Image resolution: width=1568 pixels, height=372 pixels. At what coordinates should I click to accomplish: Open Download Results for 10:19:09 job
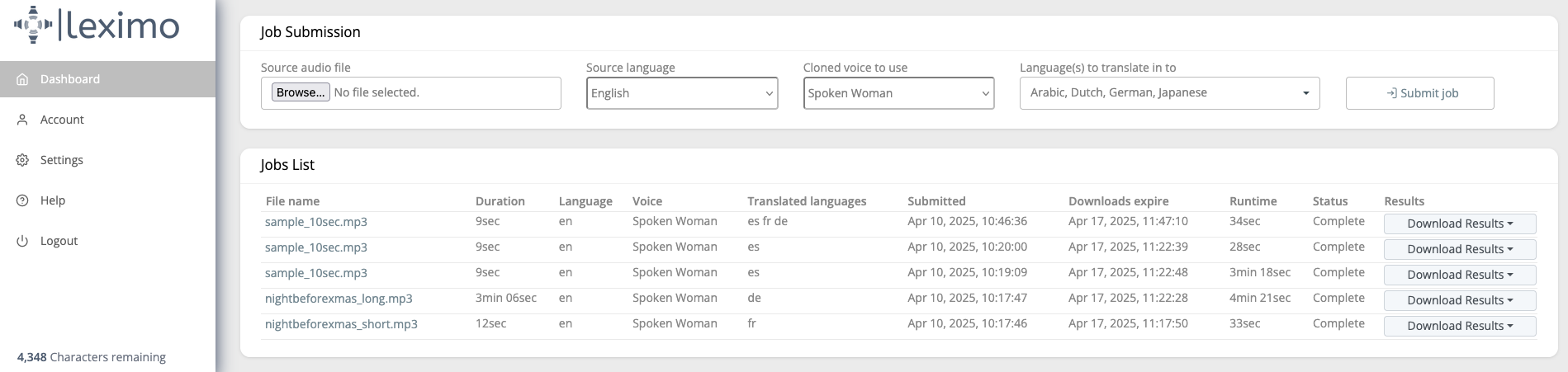[1460, 275]
